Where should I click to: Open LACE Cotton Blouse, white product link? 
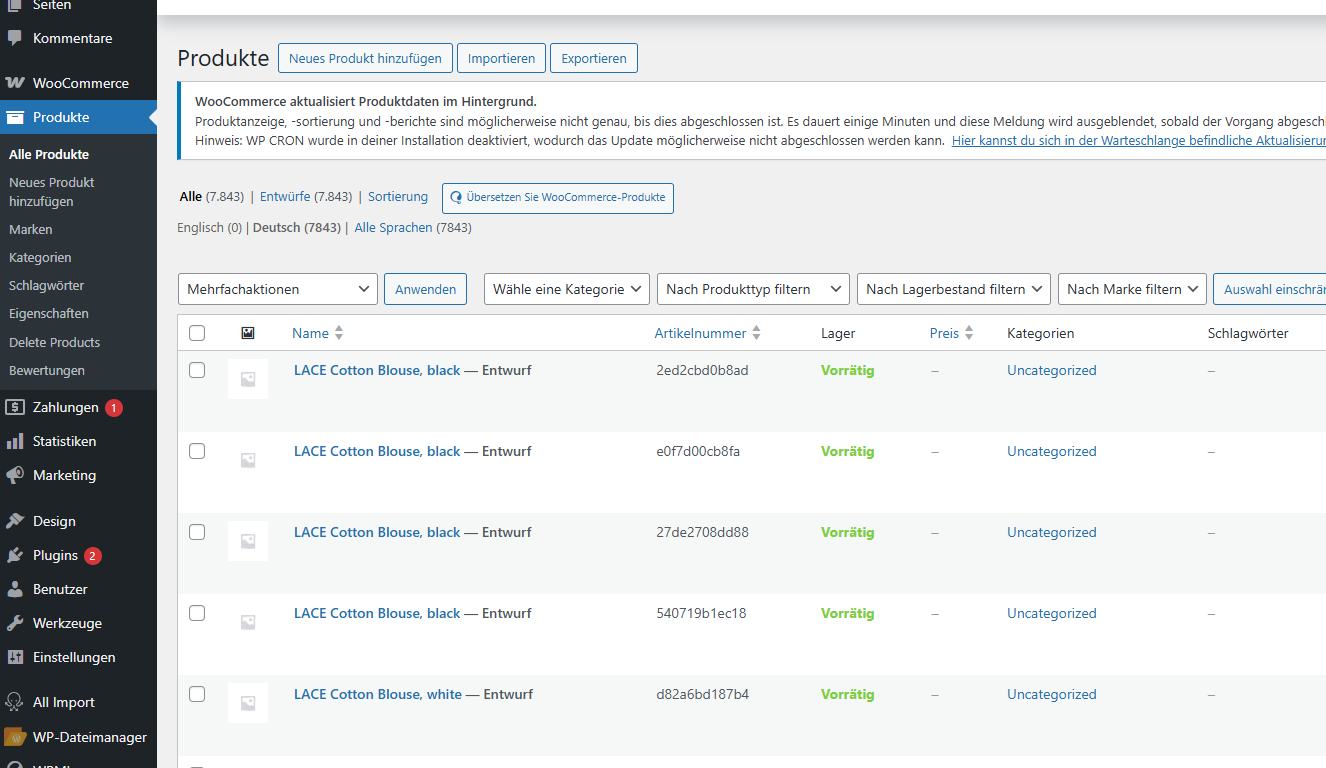pos(378,694)
